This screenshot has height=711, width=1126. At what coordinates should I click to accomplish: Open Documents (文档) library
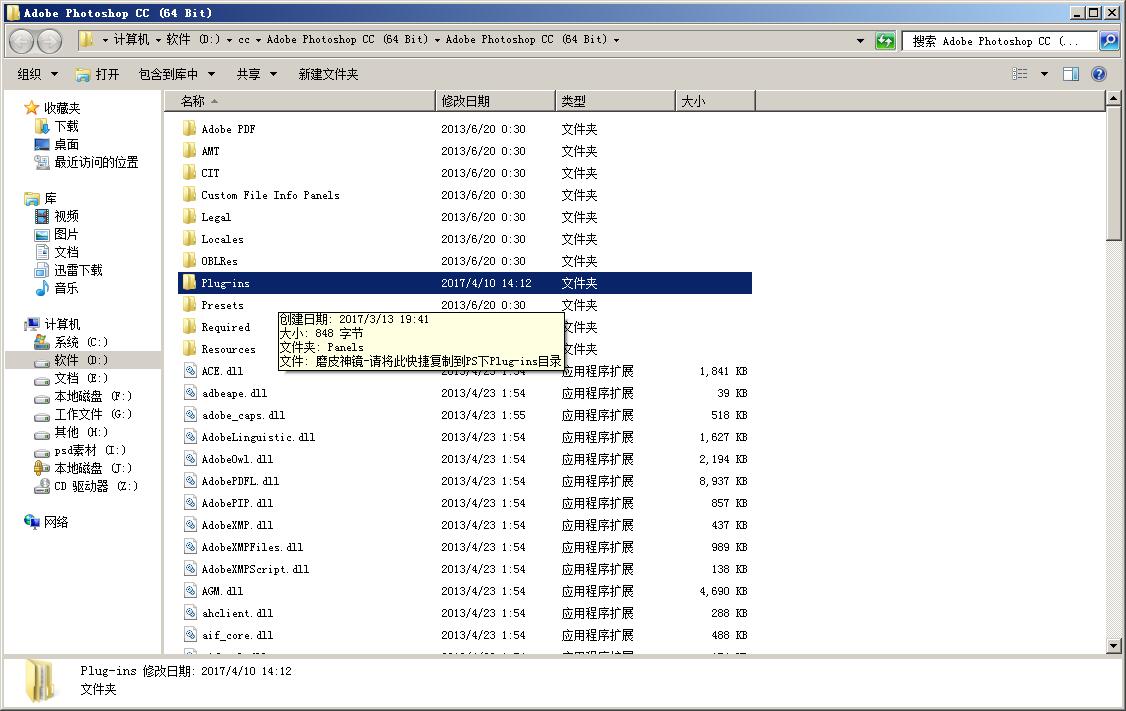[67, 252]
